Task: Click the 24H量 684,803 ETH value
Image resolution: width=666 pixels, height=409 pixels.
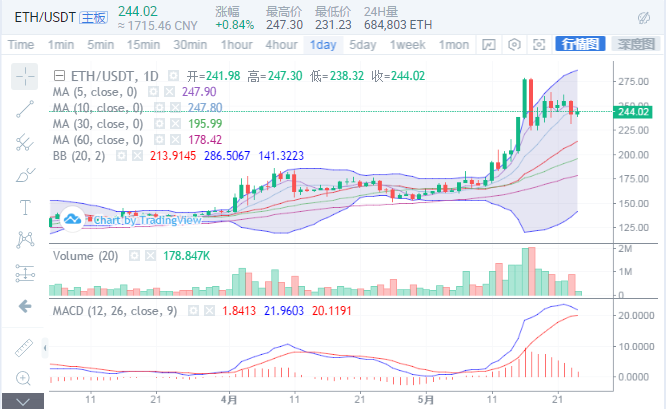Action: [x=398, y=25]
